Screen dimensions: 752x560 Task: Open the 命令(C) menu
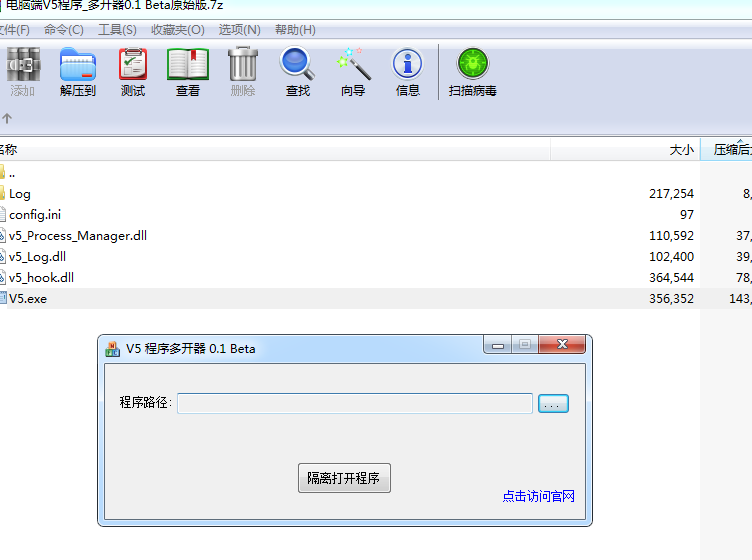tap(63, 30)
